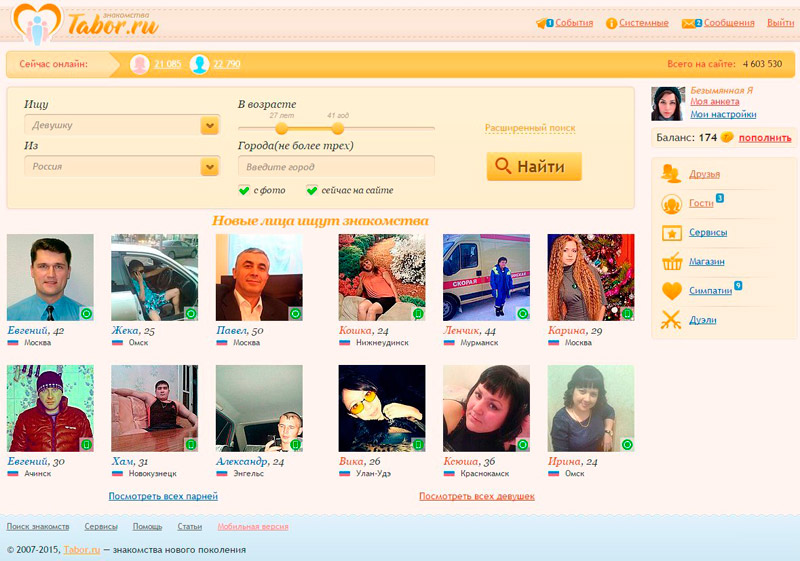Open Карина's profile photo
Viewport: 800px width, 561px height.
pyautogui.click(x=591, y=277)
